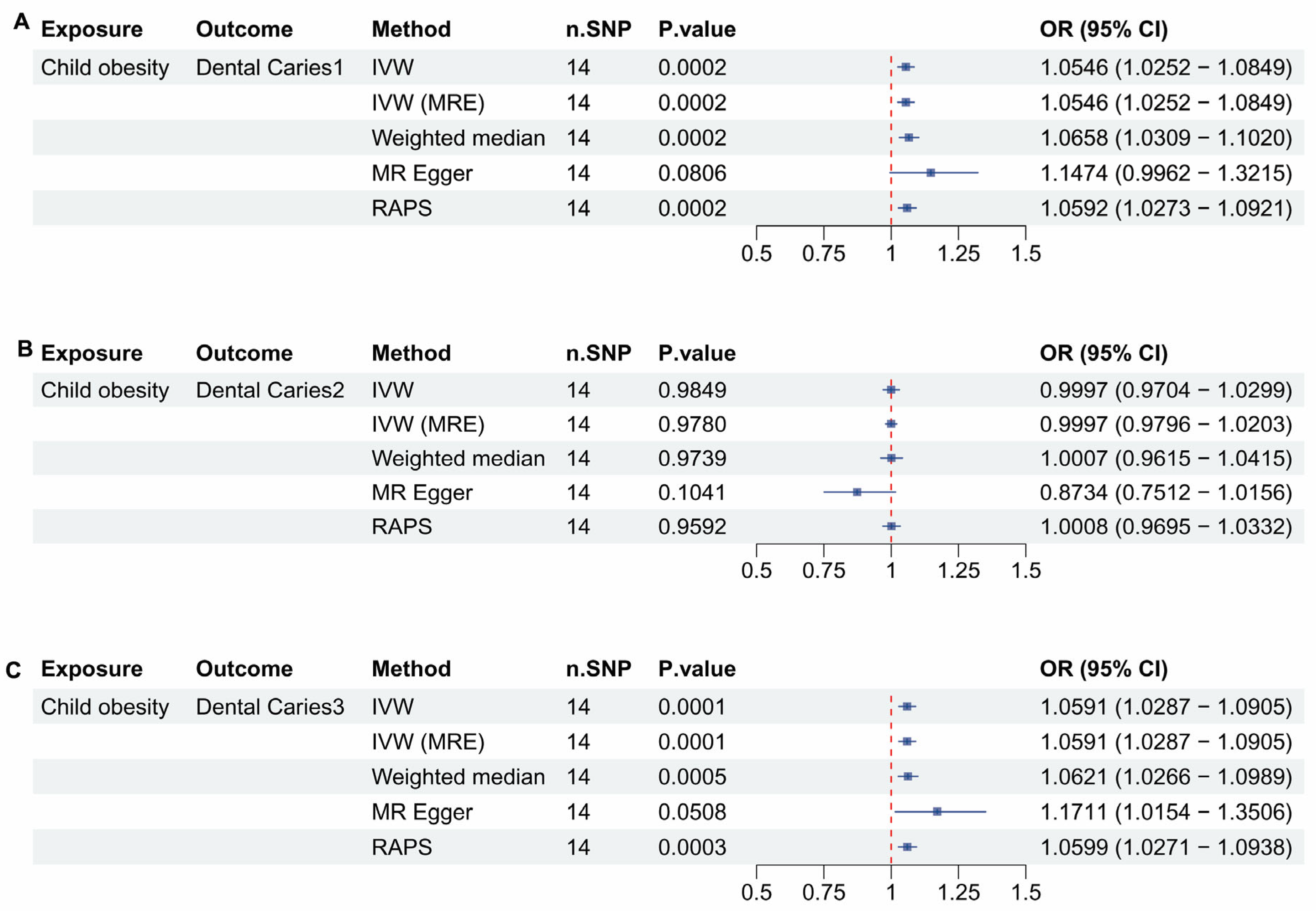1316x911 pixels.
Task: Click the P value 0.9849 in panel B
Action: [x=692, y=390]
